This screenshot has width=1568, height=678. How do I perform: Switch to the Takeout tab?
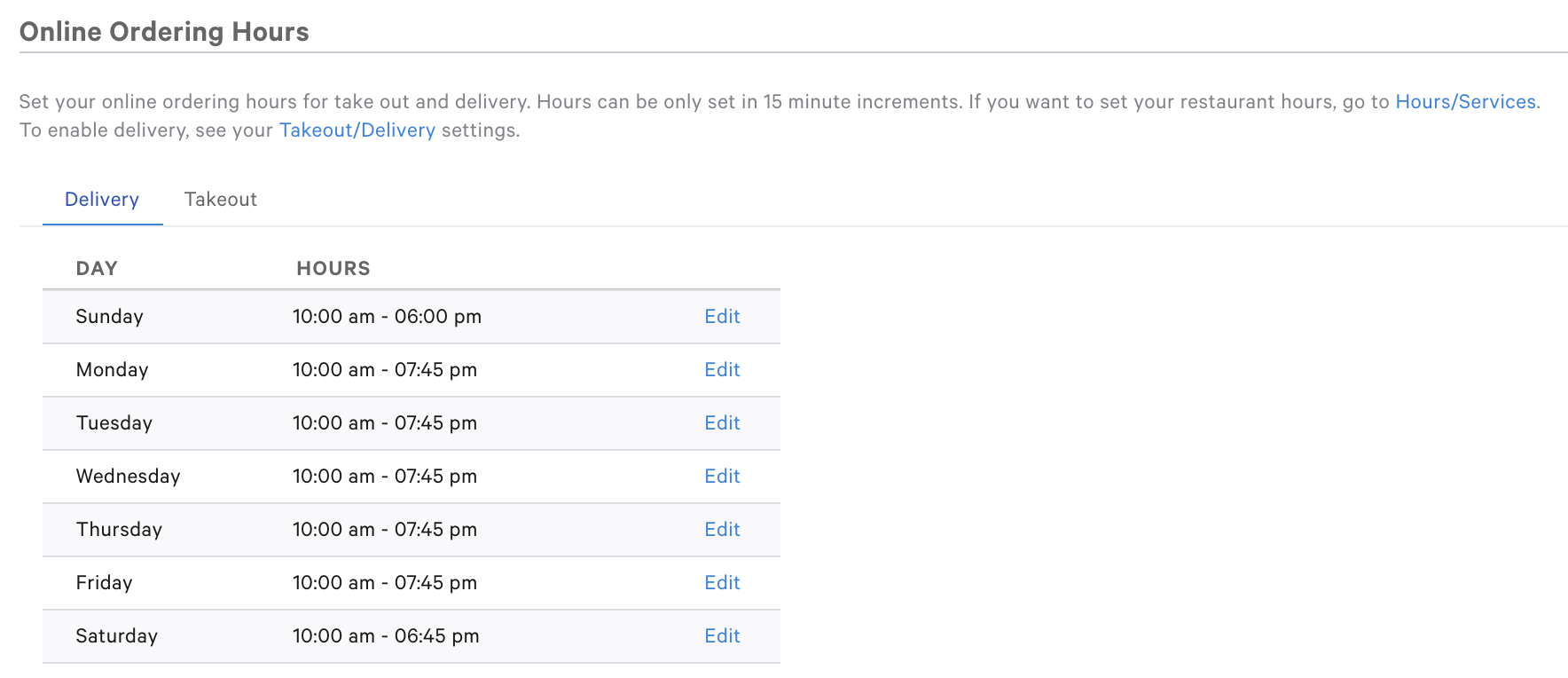tap(220, 199)
